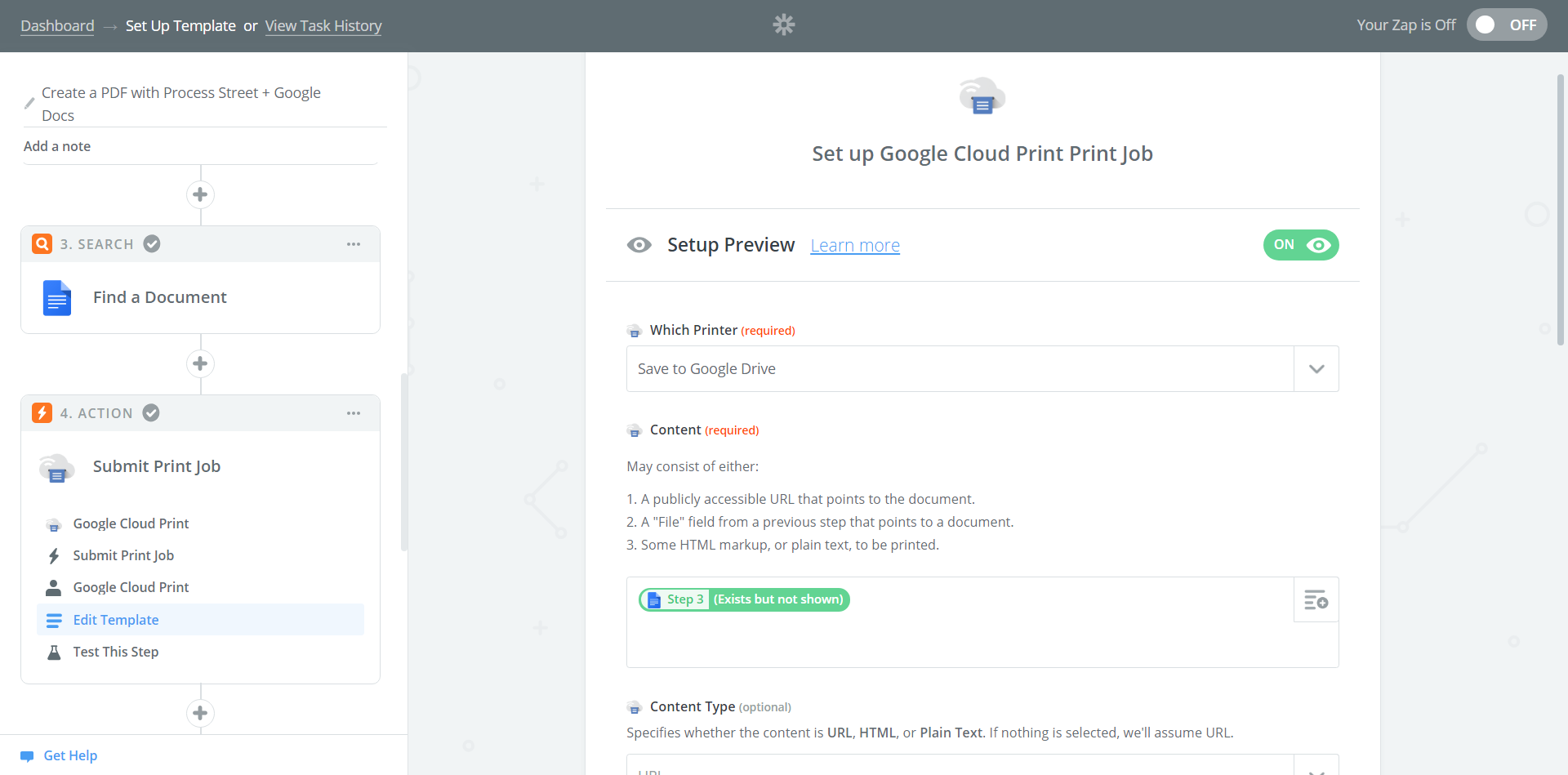The image size is (1568, 775).
Task: Expand the Content Type dropdown
Action: pyautogui.click(x=1316, y=768)
